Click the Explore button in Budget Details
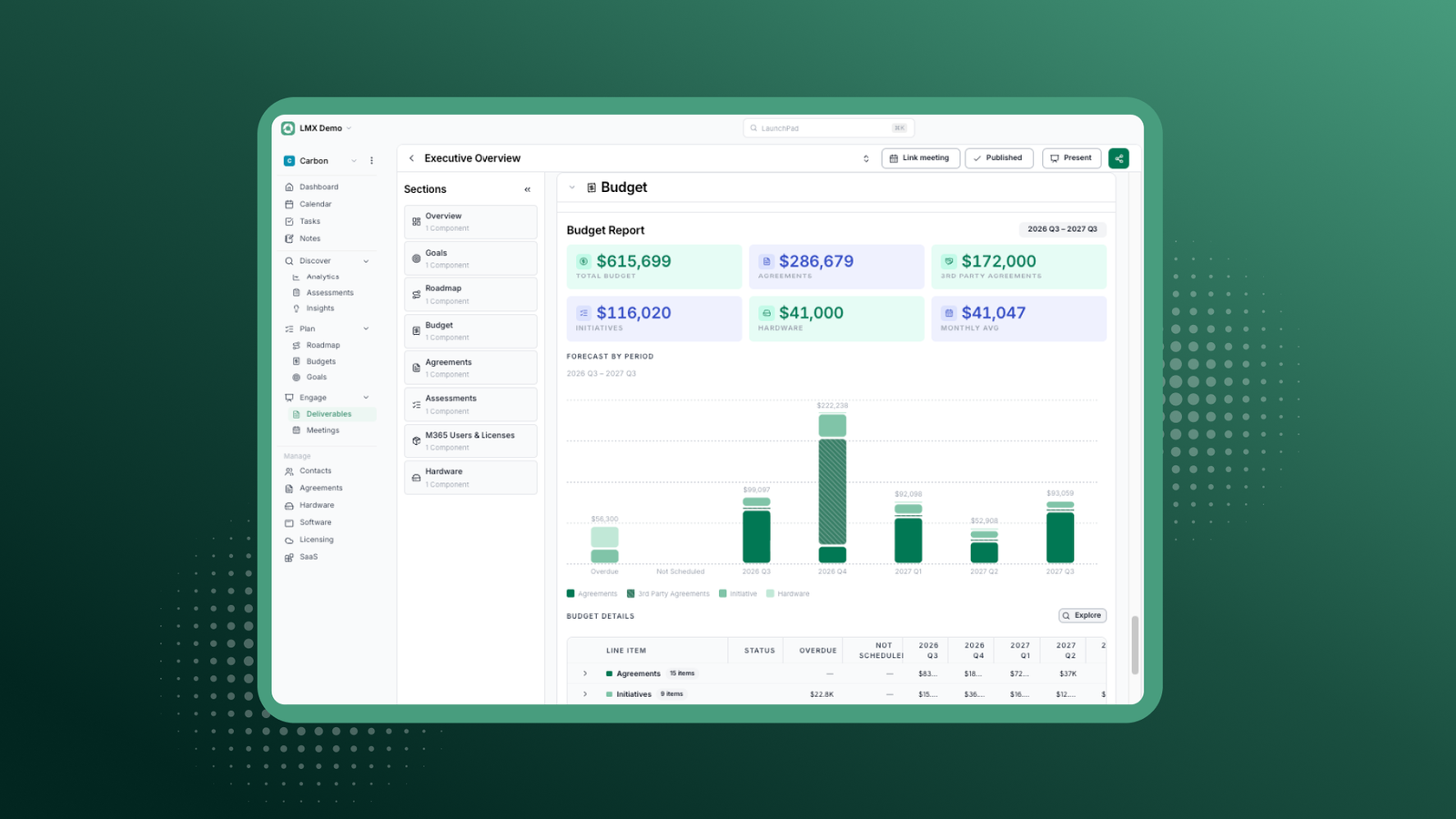This screenshot has height=819, width=1456. (1082, 616)
